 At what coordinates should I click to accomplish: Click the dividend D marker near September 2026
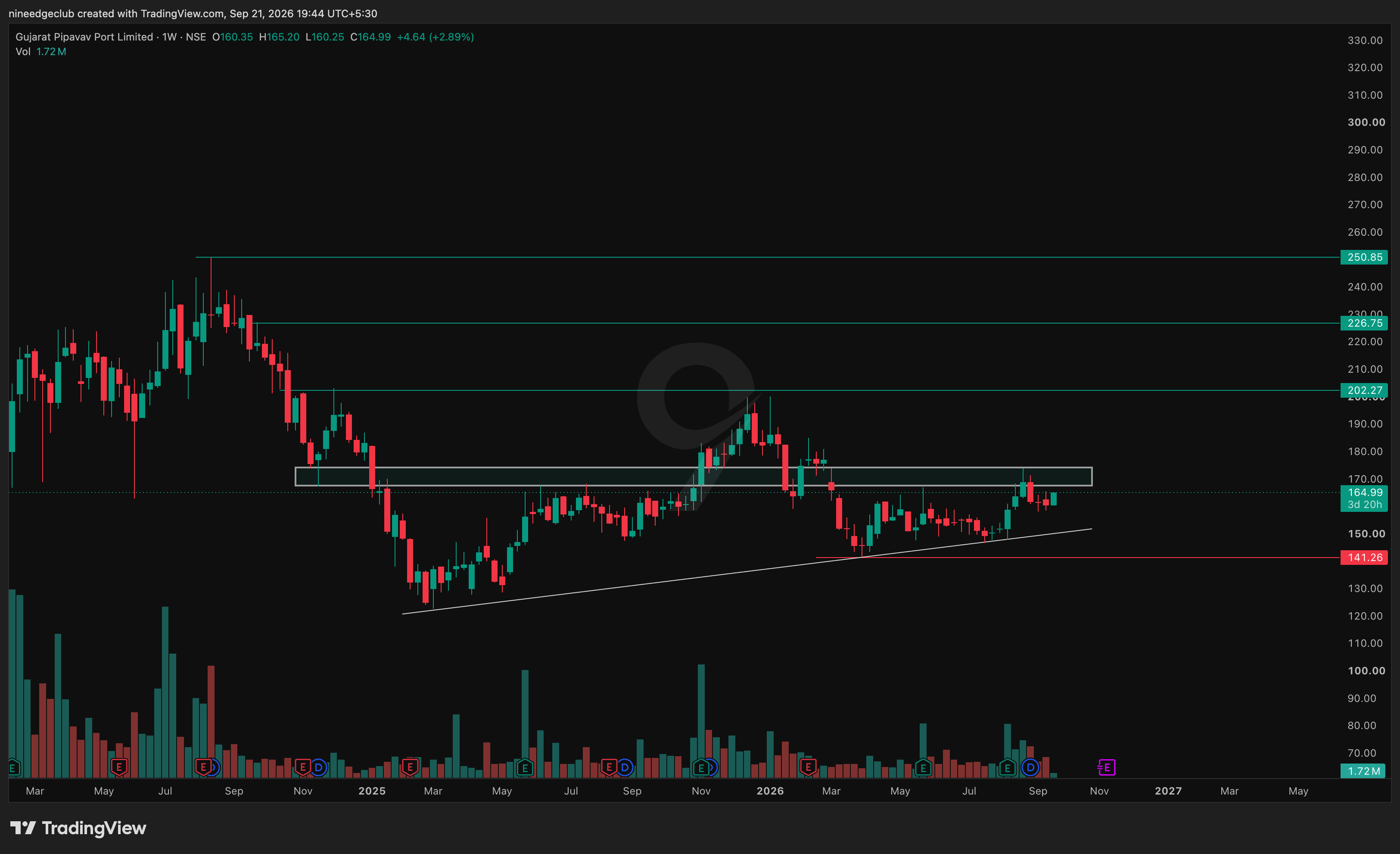pyautogui.click(x=1030, y=768)
